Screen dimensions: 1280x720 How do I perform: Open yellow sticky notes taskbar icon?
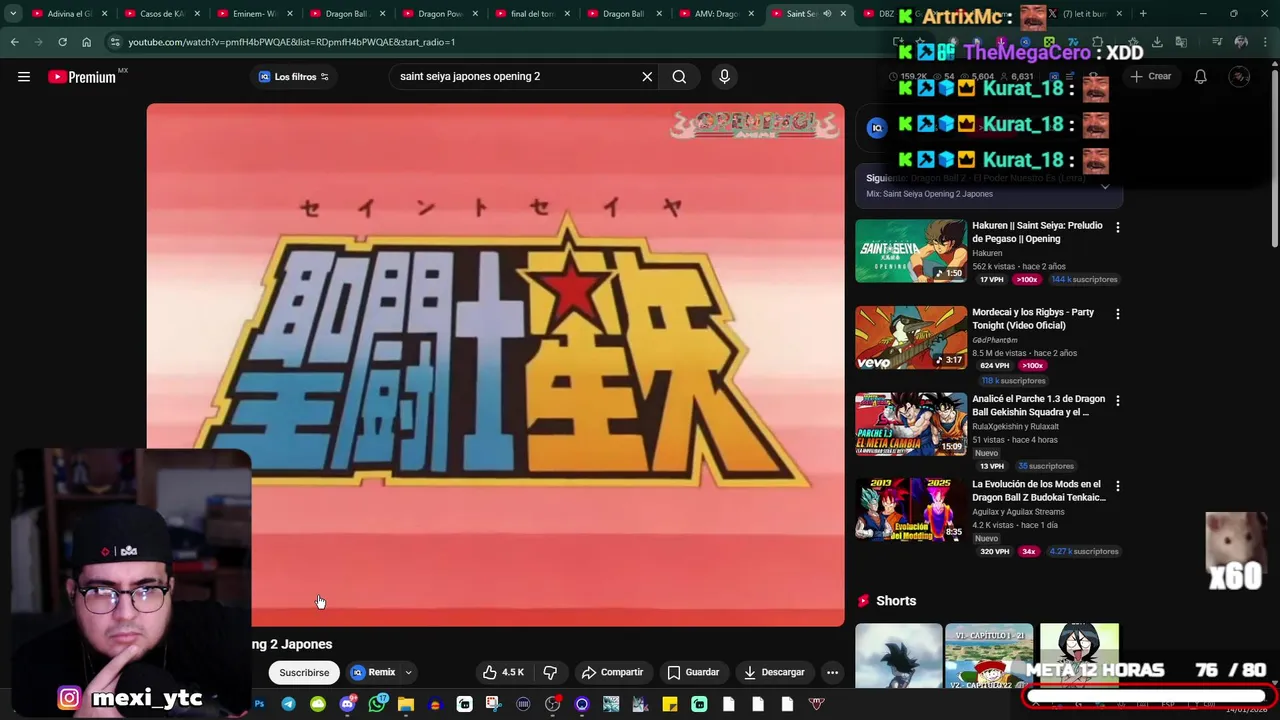click(x=670, y=705)
